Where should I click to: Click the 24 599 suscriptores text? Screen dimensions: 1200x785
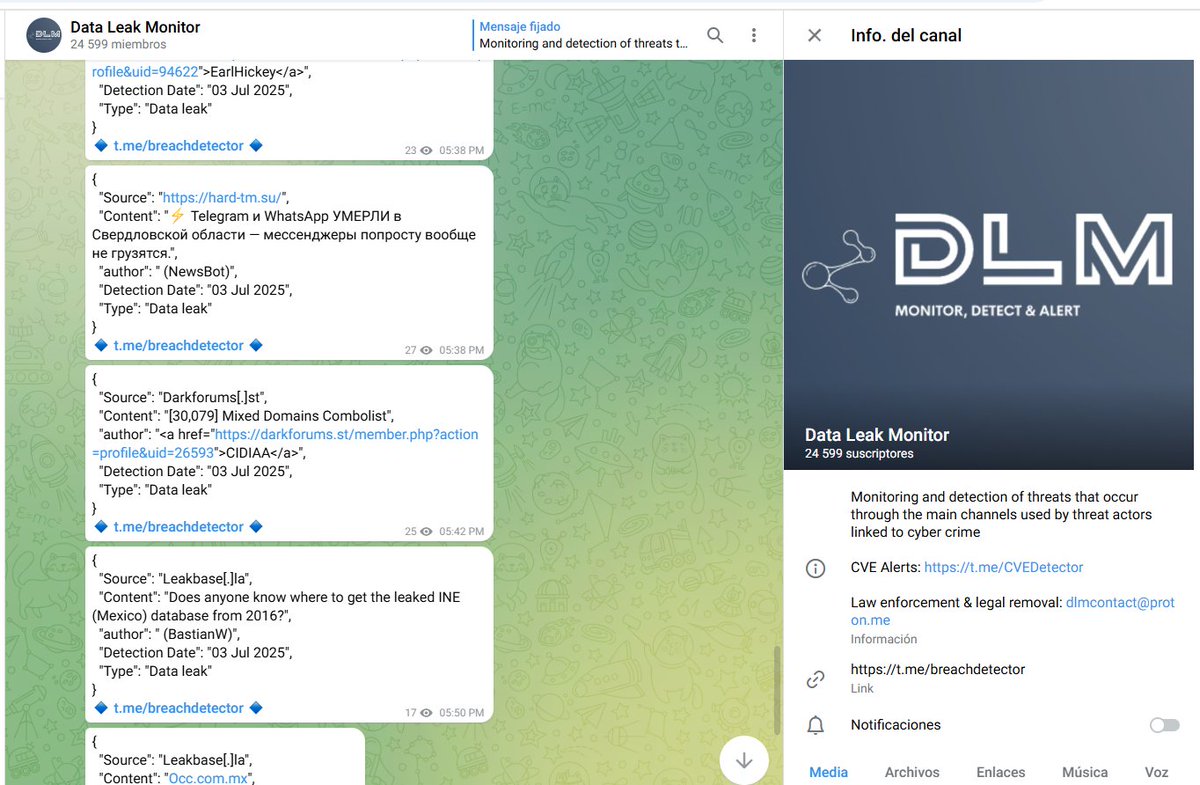pos(859,454)
